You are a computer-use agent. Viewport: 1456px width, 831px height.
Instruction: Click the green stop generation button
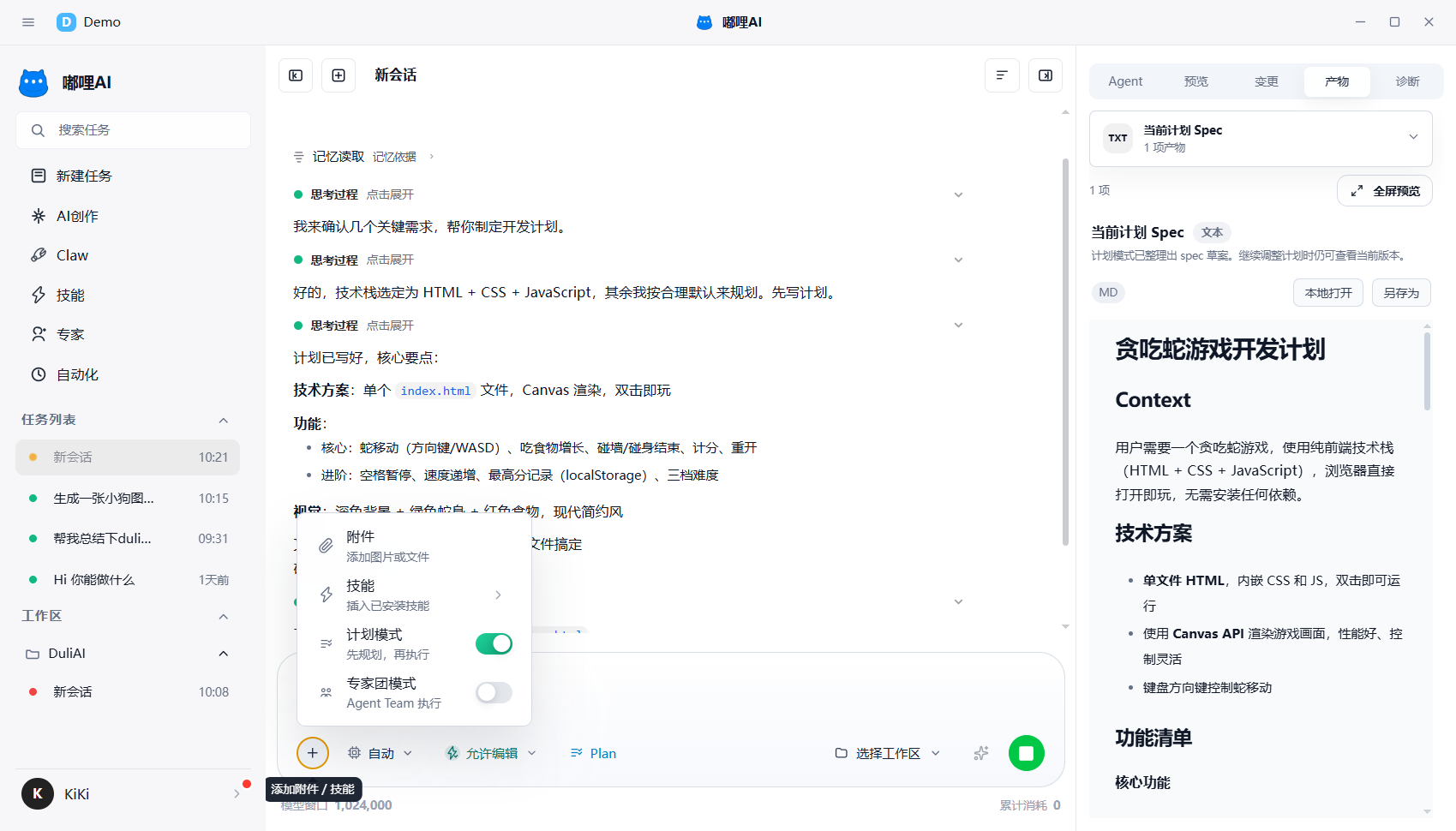coord(1026,753)
